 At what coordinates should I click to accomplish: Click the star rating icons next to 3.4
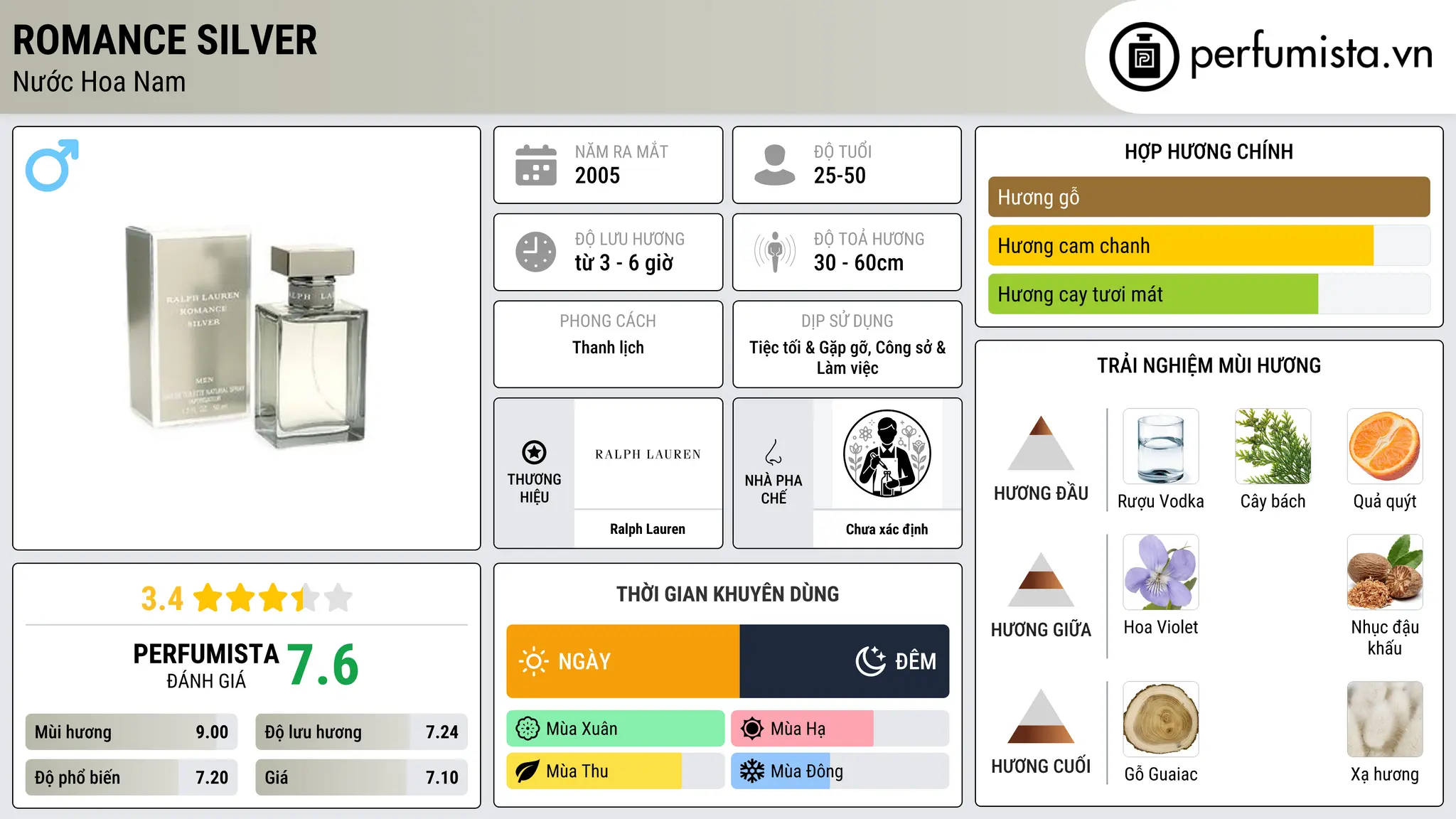click(x=273, y=598)
